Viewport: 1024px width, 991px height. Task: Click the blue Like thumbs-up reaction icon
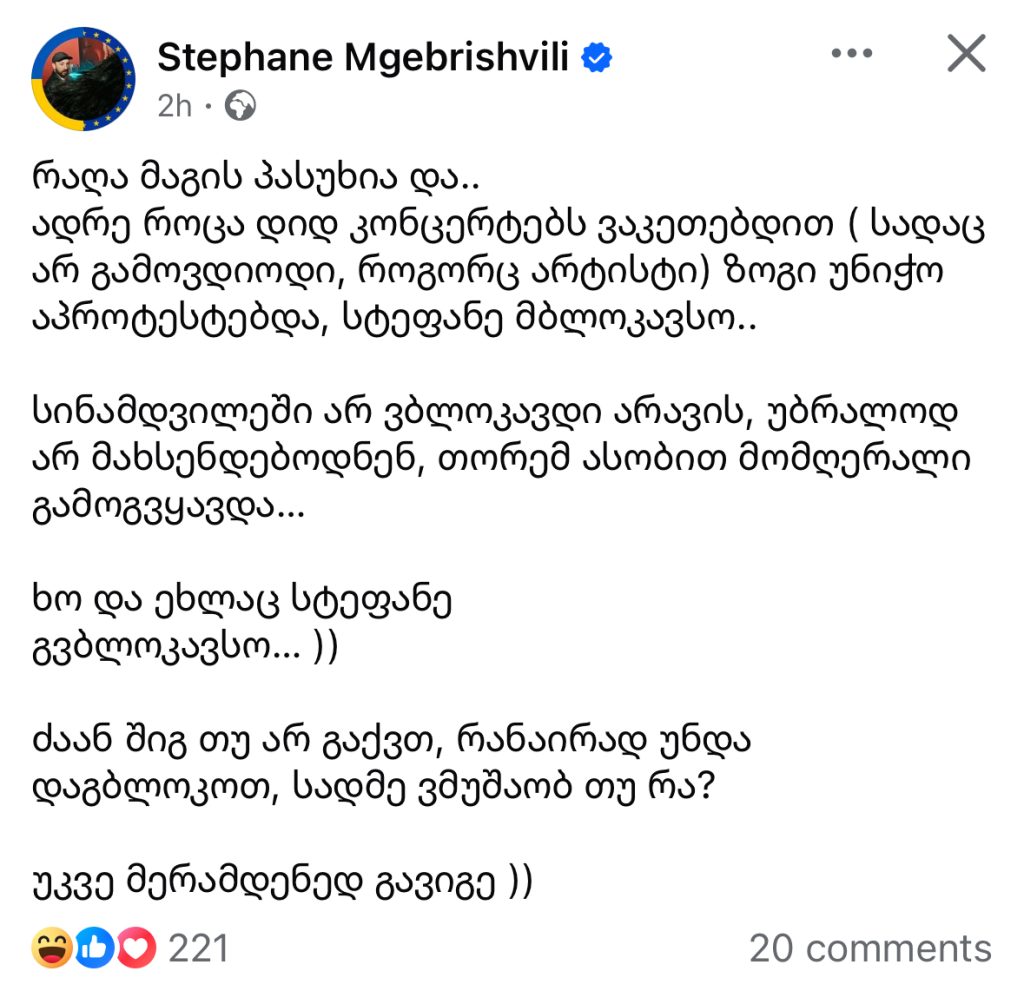94,948
